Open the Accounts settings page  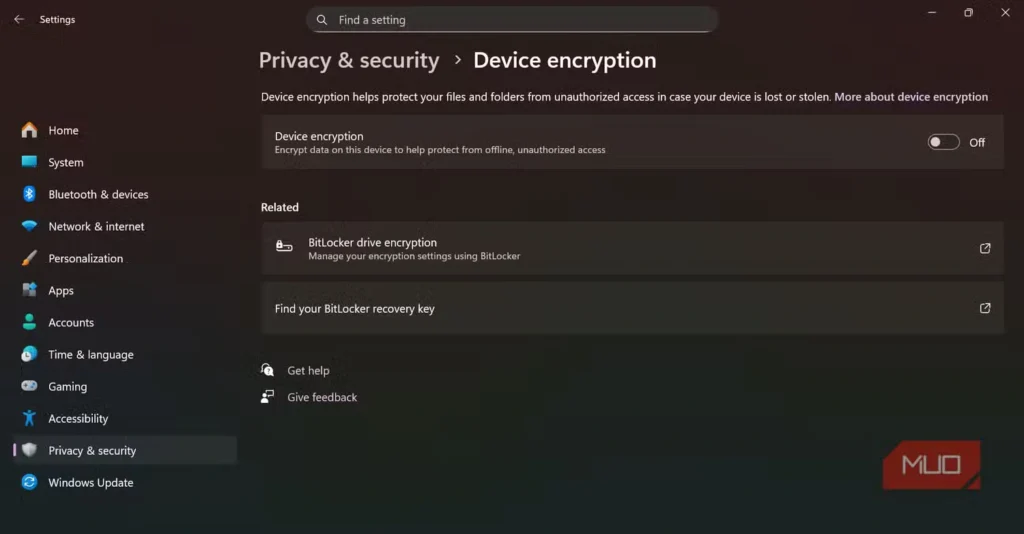71,322
